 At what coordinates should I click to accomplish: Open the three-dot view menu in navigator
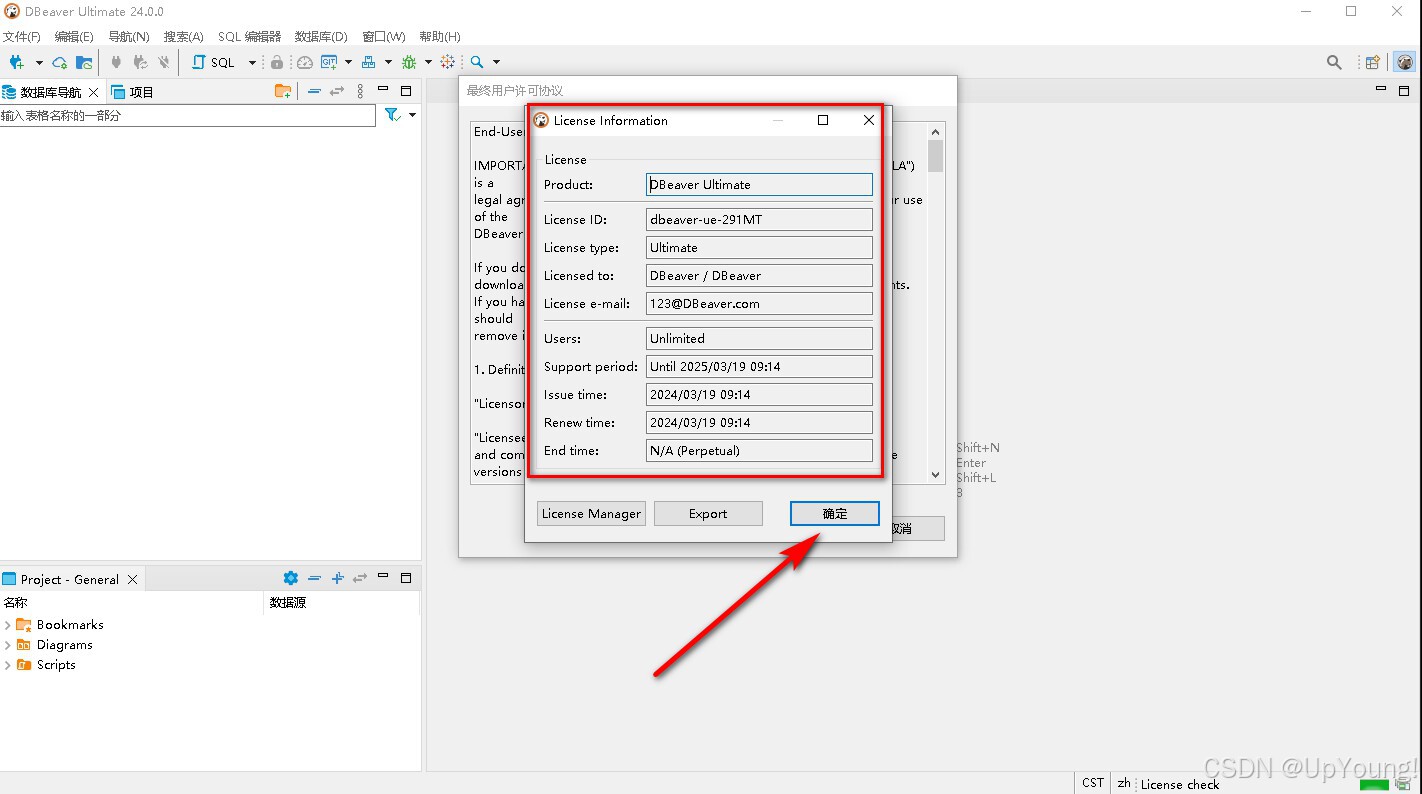pyautogui.click(x=360, y=91)
